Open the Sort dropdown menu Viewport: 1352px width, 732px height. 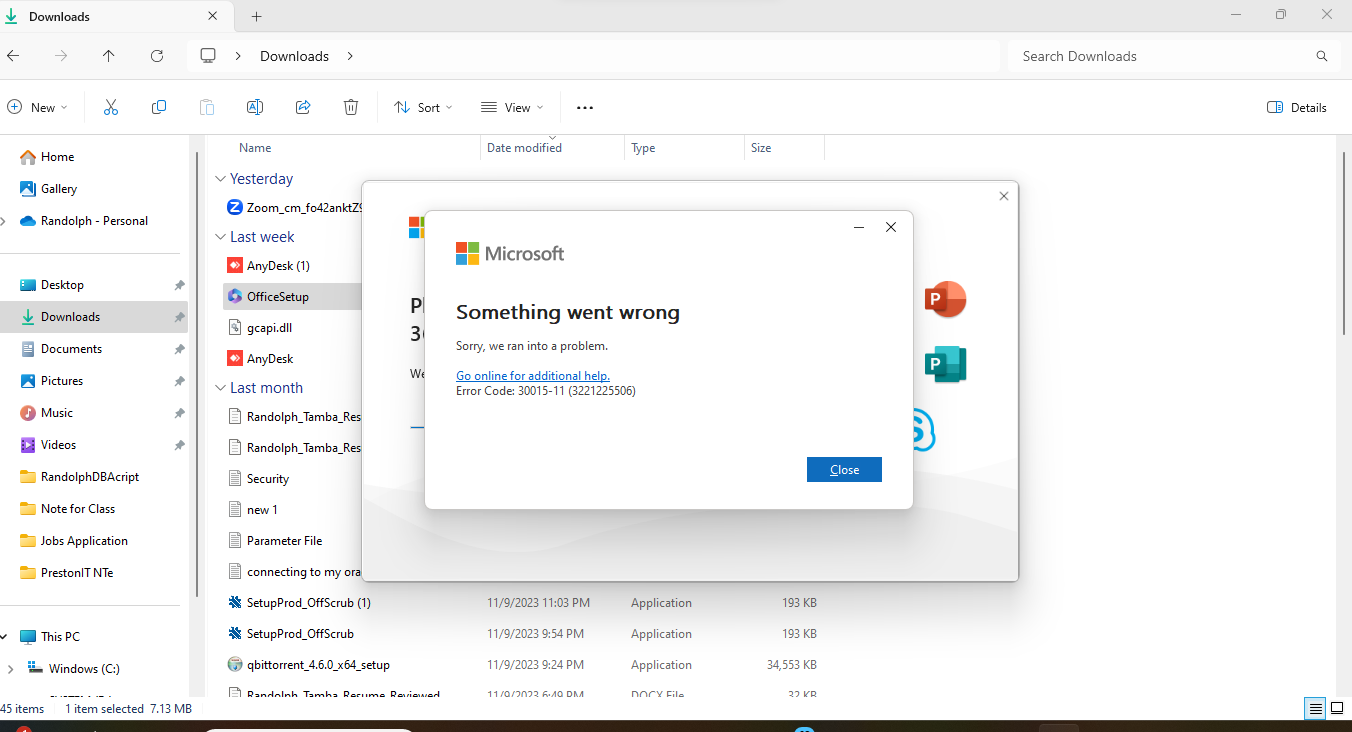422,107
